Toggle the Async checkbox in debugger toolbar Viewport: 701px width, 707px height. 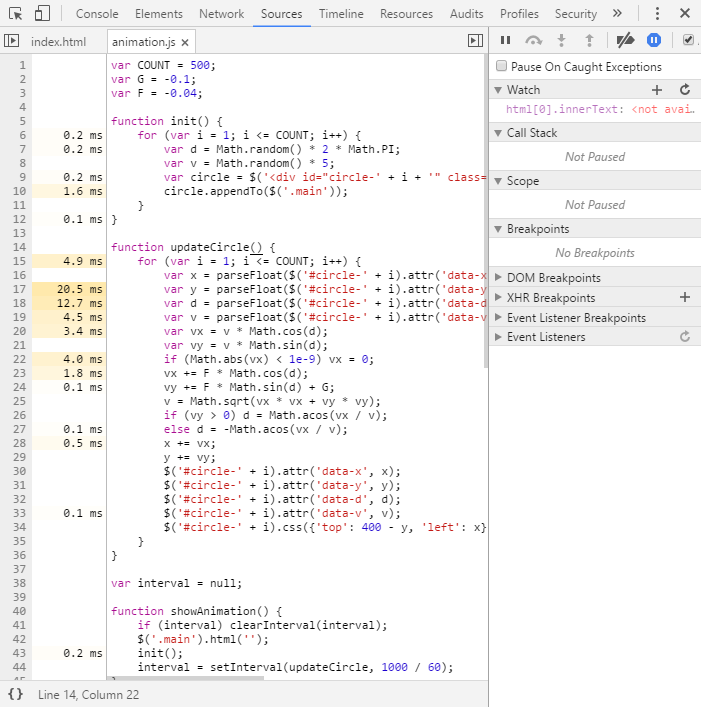tap(688, 40)
